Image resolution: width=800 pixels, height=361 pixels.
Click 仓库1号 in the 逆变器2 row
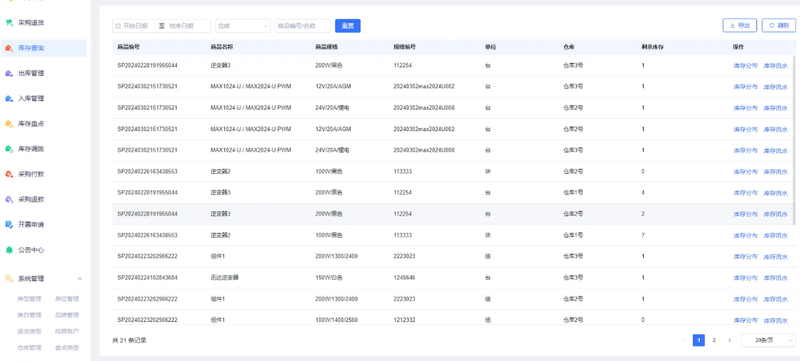573,236
